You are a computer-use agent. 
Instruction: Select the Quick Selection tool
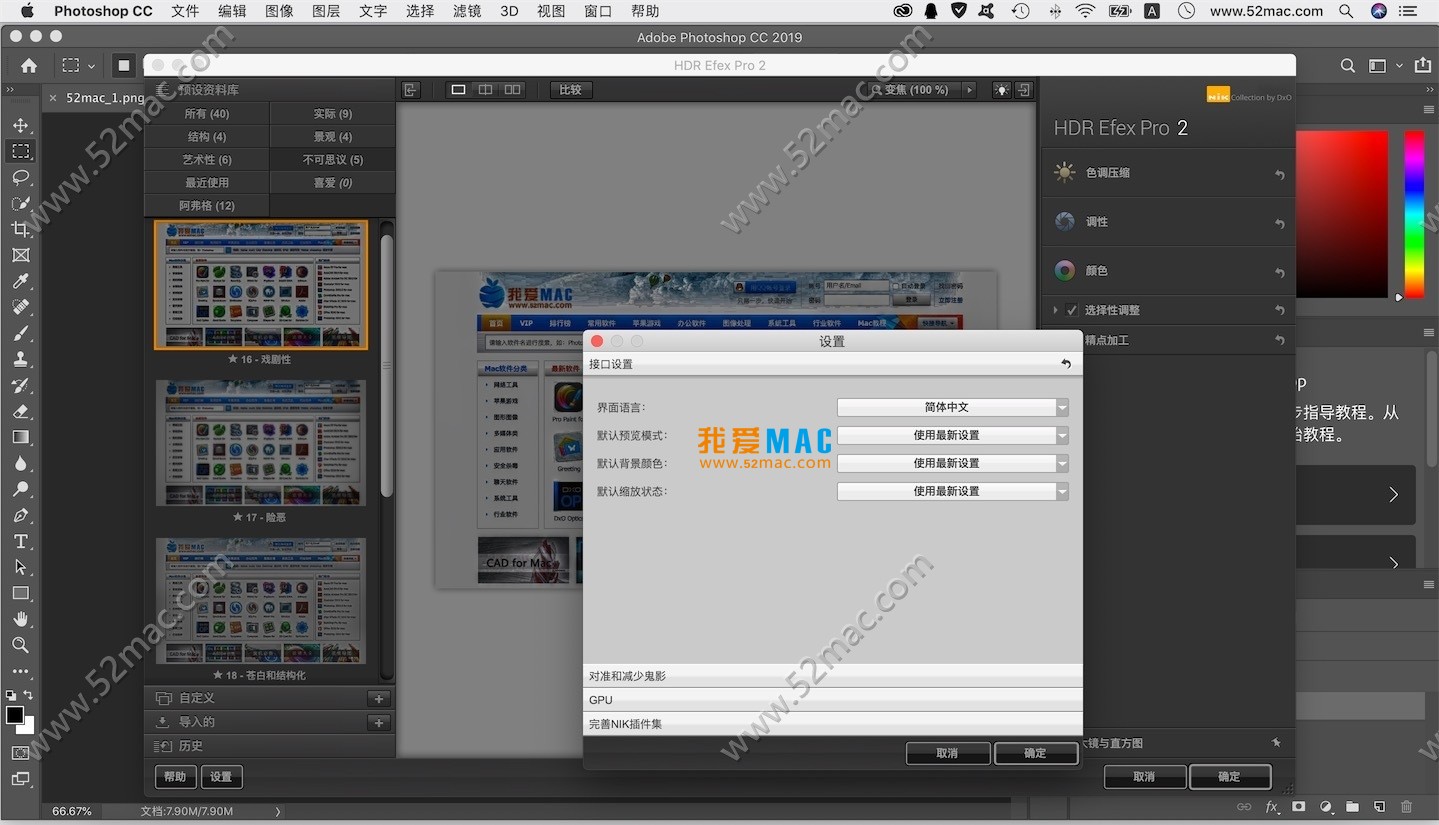click(20, 204)
